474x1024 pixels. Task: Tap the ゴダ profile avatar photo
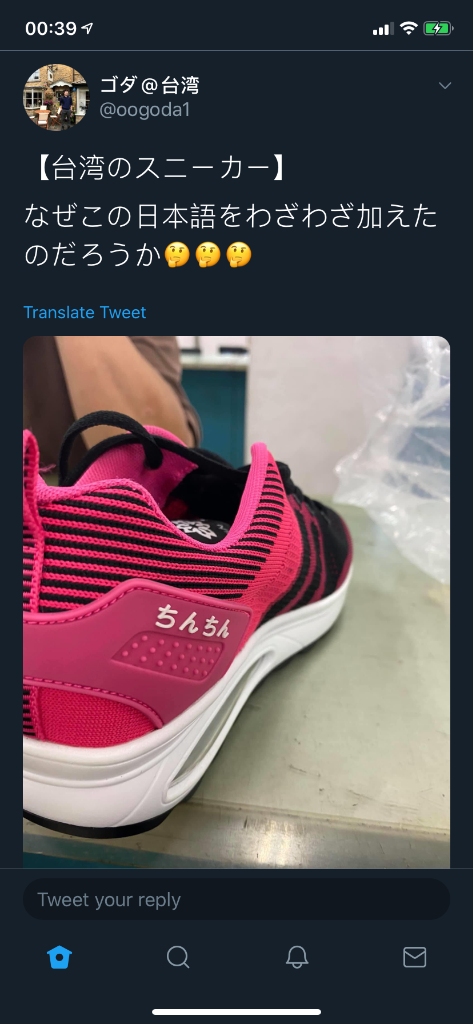pos(56,97)
